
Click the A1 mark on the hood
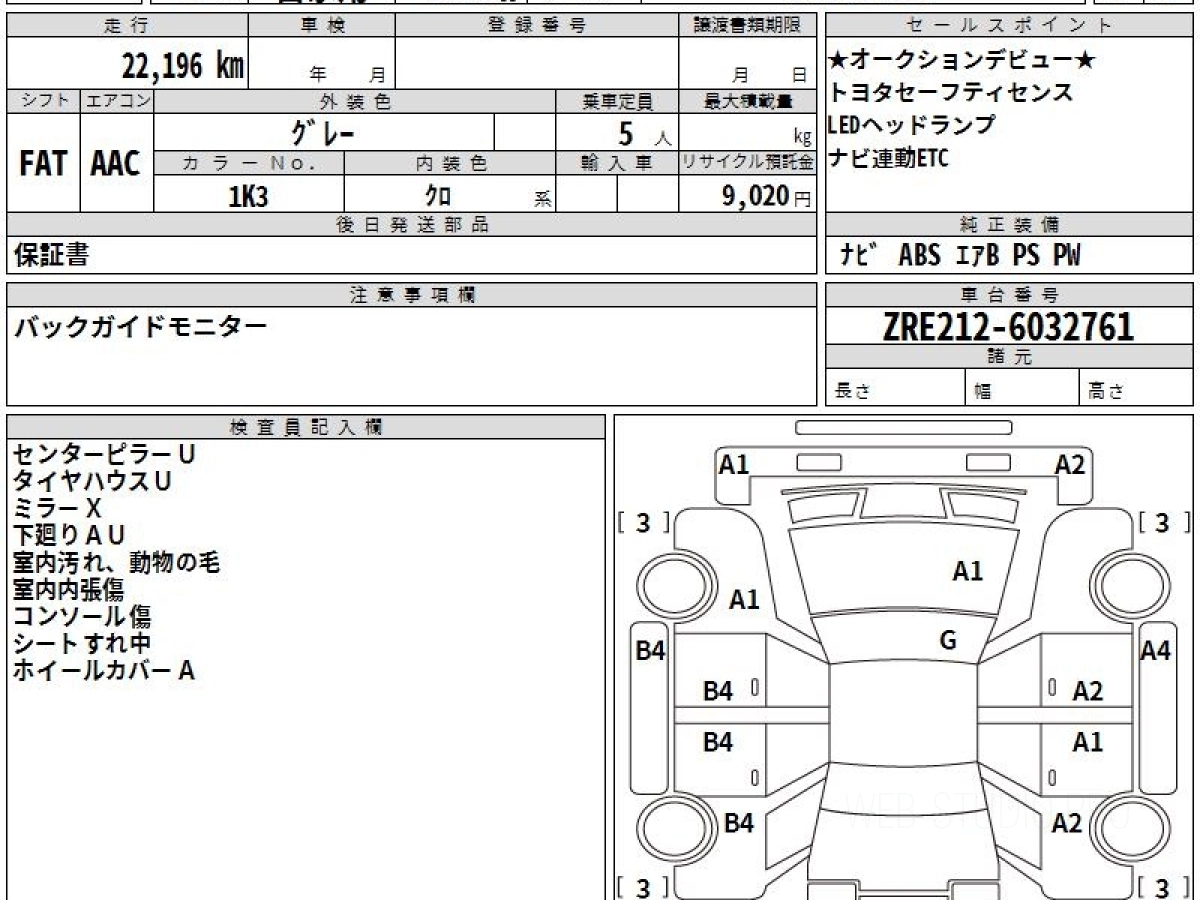967,572
